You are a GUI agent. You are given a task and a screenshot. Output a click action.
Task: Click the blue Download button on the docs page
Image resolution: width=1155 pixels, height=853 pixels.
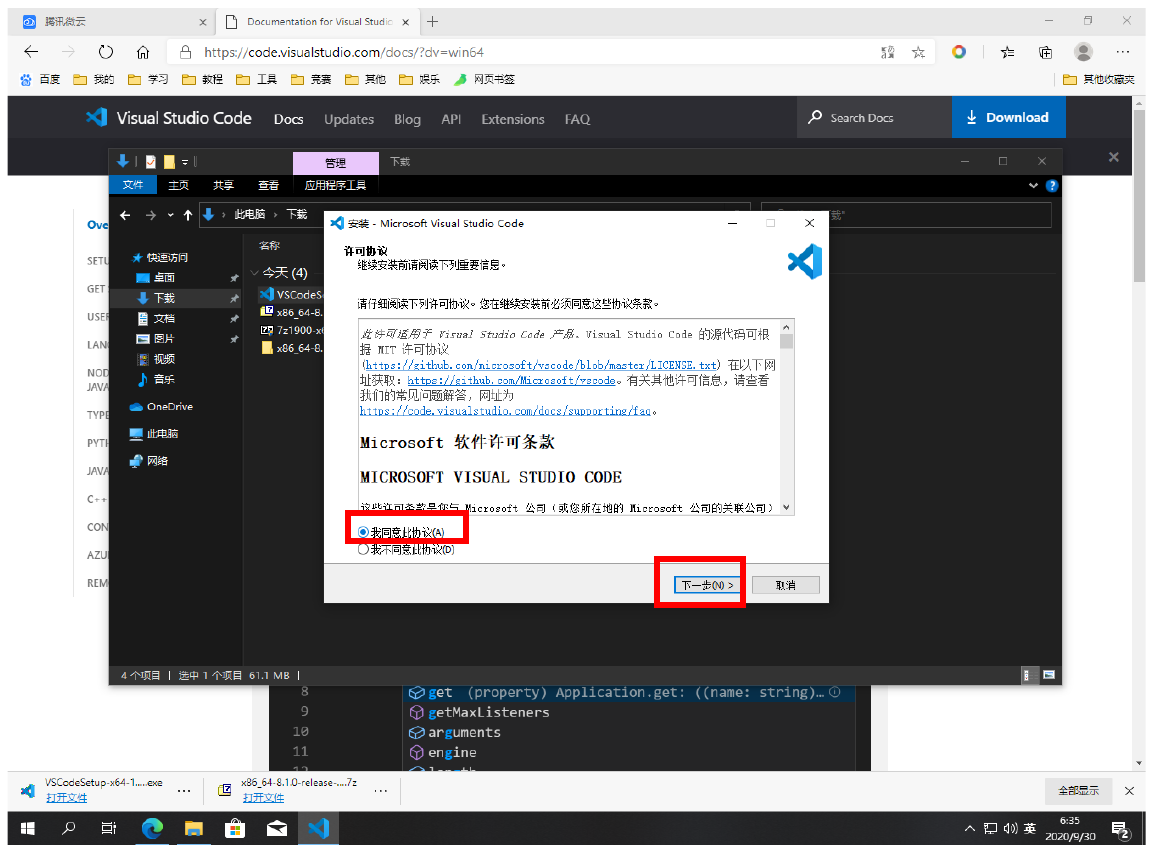pos(1008,118)
